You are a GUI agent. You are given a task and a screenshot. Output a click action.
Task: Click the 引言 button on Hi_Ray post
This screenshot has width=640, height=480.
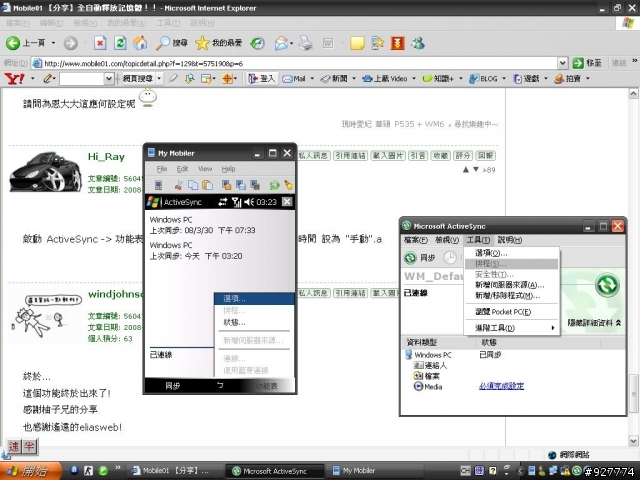pyautogui.click(x=418, y=156)
